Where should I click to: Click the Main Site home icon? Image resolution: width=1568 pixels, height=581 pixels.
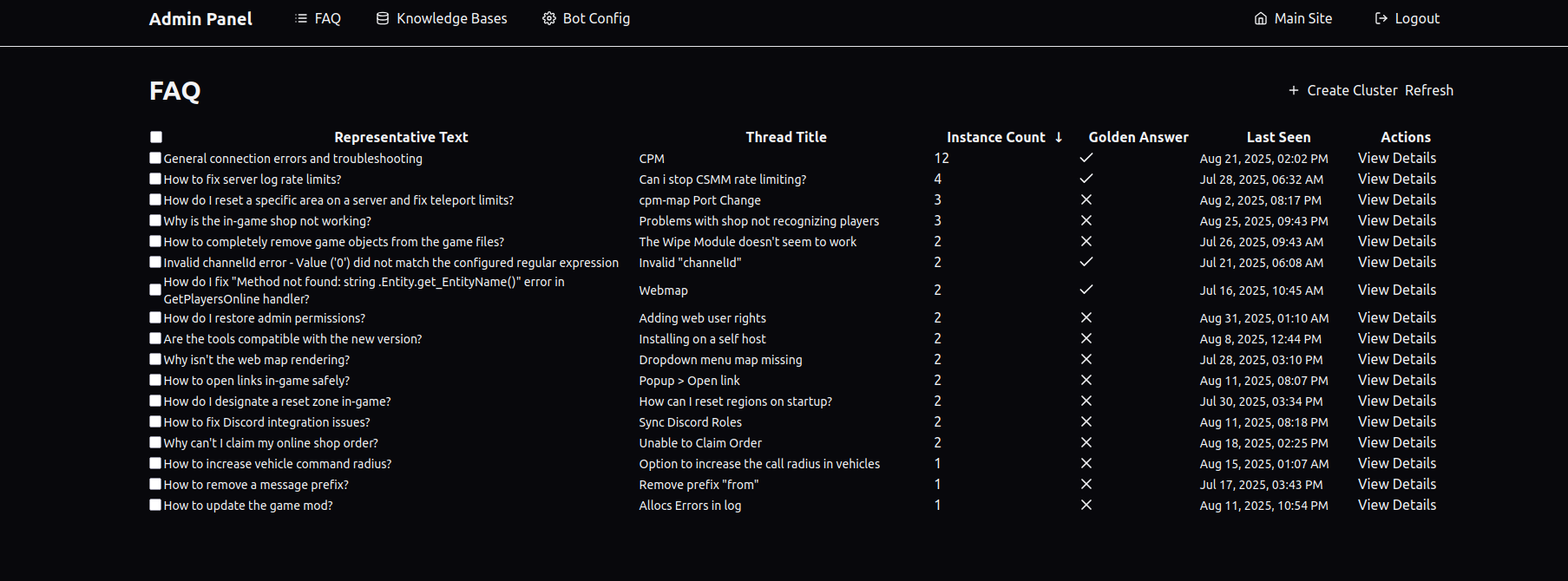[1261, 18]
